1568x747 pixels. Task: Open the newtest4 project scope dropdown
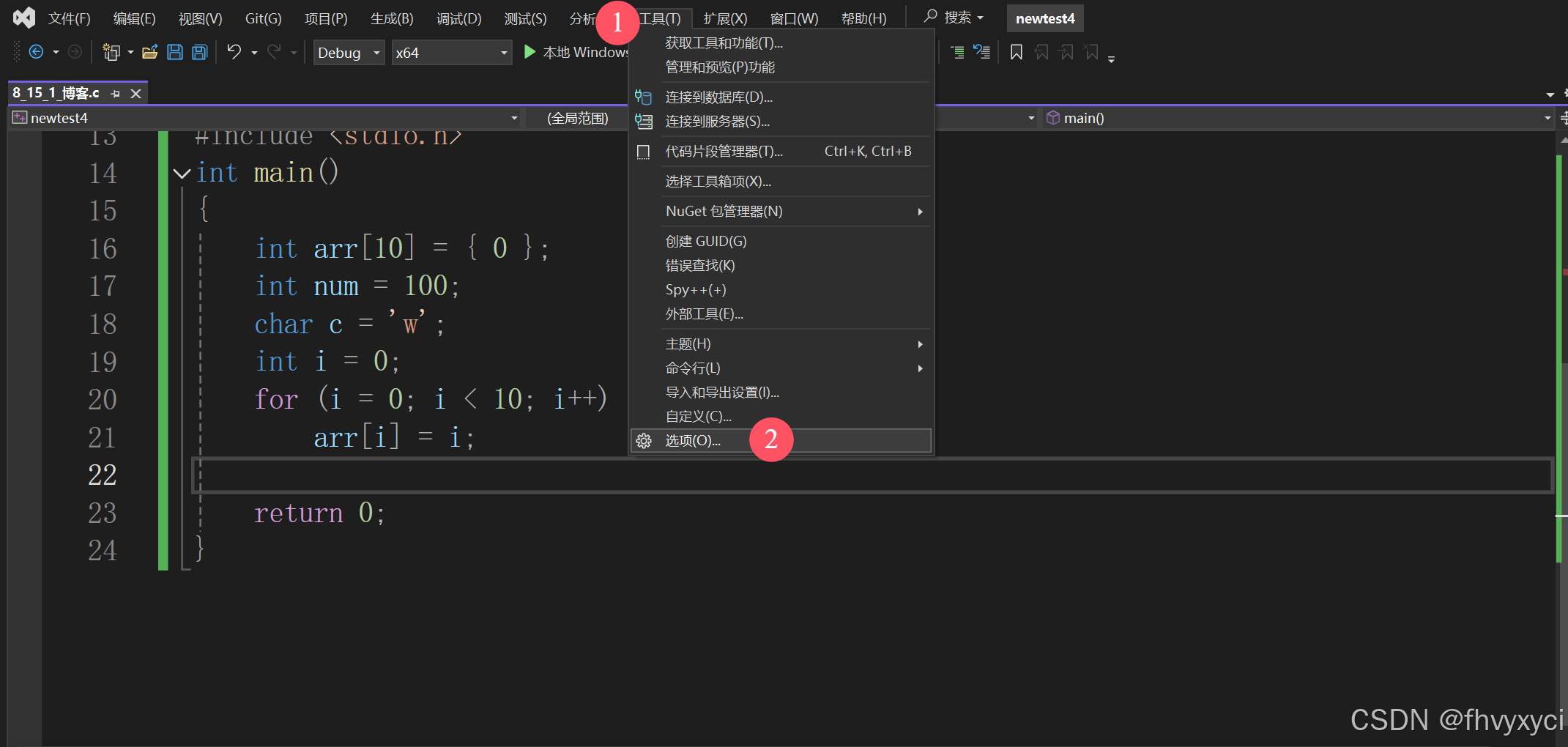tap(514, 118)
